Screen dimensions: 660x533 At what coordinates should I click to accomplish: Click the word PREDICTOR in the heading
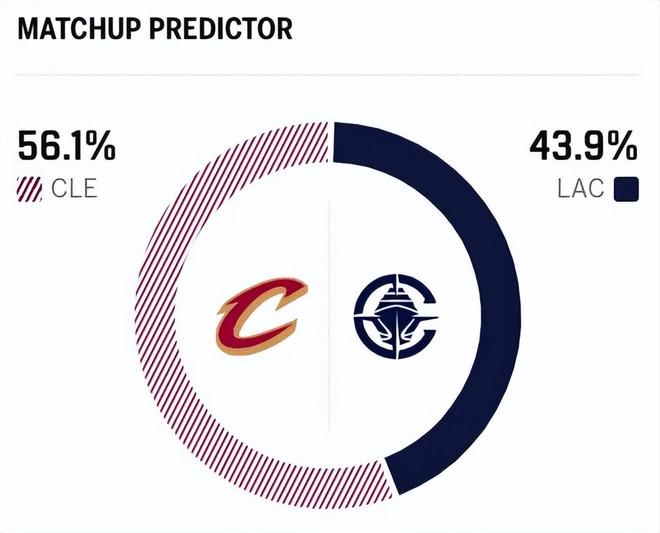pos(221,28)
